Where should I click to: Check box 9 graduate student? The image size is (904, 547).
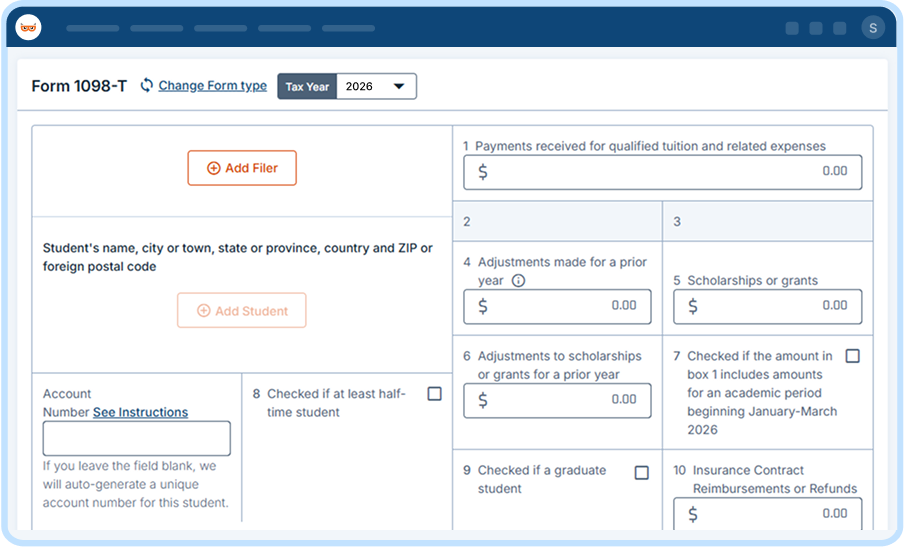[642, 473]
